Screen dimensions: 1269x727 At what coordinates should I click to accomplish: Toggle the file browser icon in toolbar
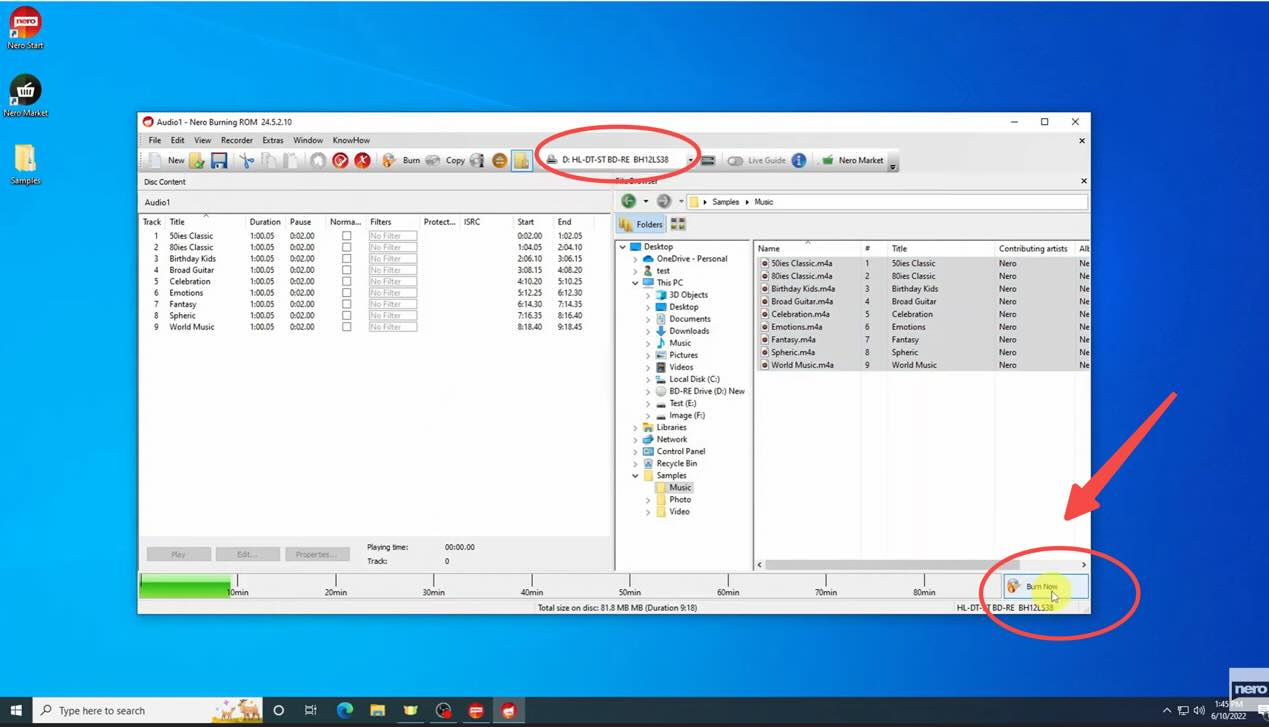point(521,160)
